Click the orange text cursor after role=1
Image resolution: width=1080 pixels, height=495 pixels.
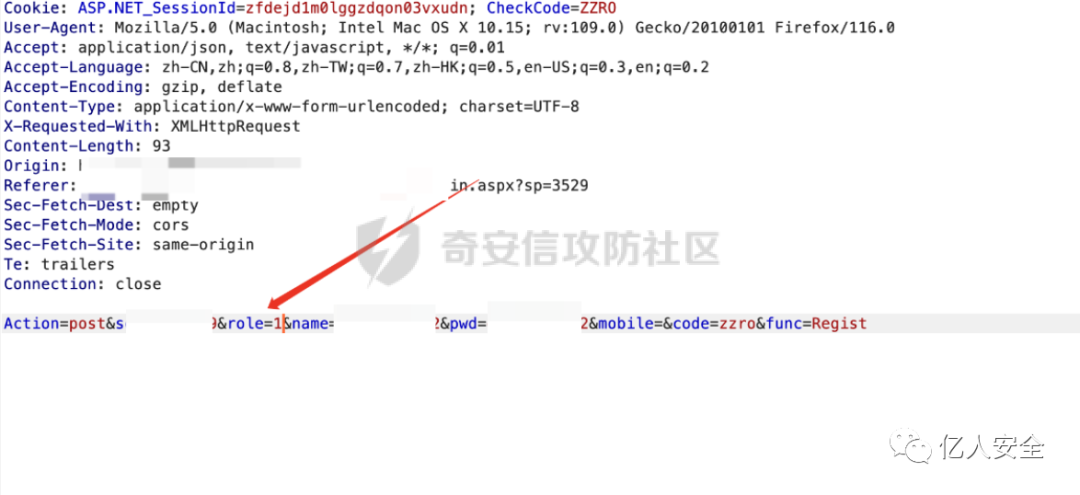pyautogui.click(x=284, y=324)
